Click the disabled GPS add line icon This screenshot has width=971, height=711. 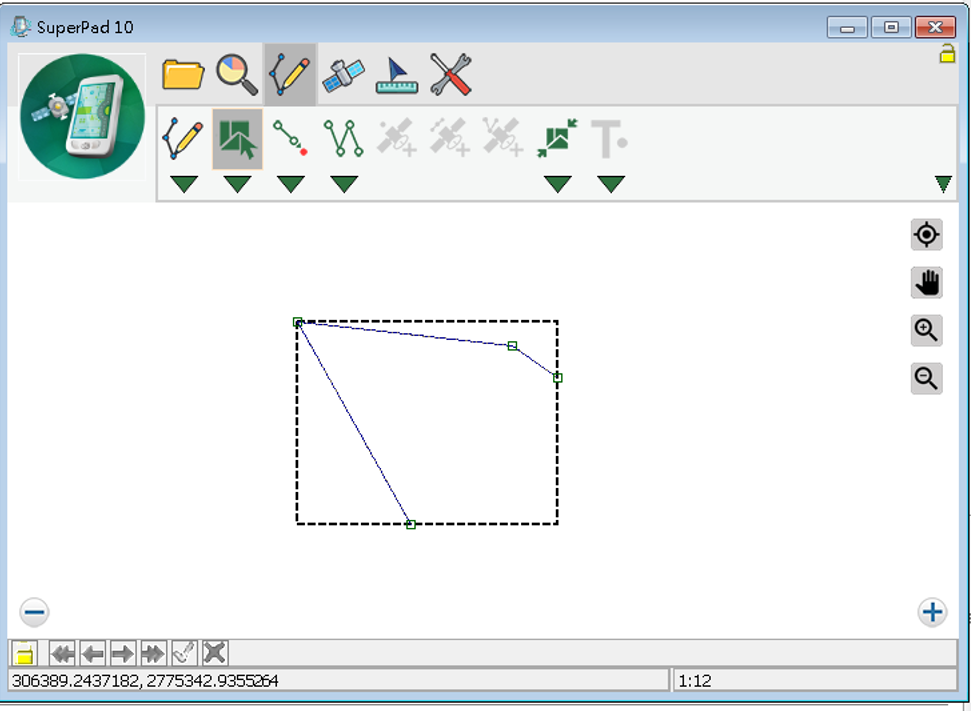pyautogui.click(x=450, y=137)
